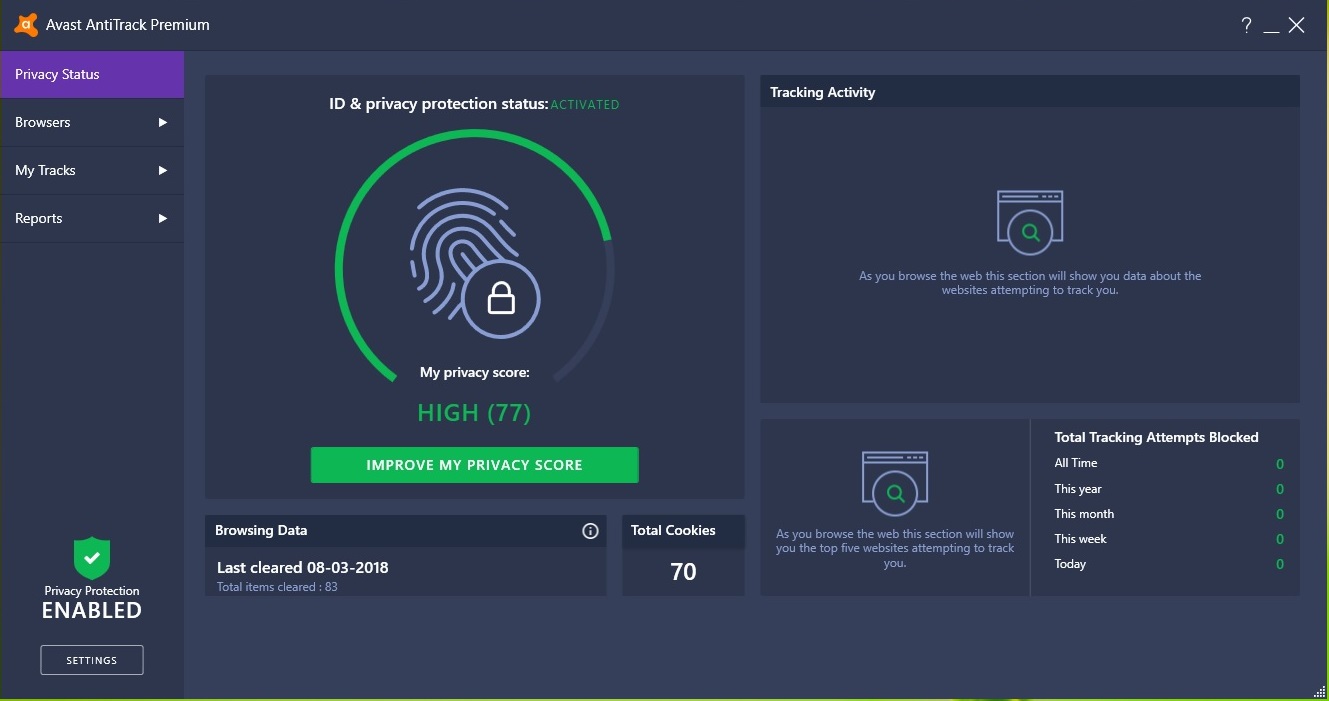
Task: Click Total items cleared : 83
Action: pyautogui.click(x=277, y=587)
